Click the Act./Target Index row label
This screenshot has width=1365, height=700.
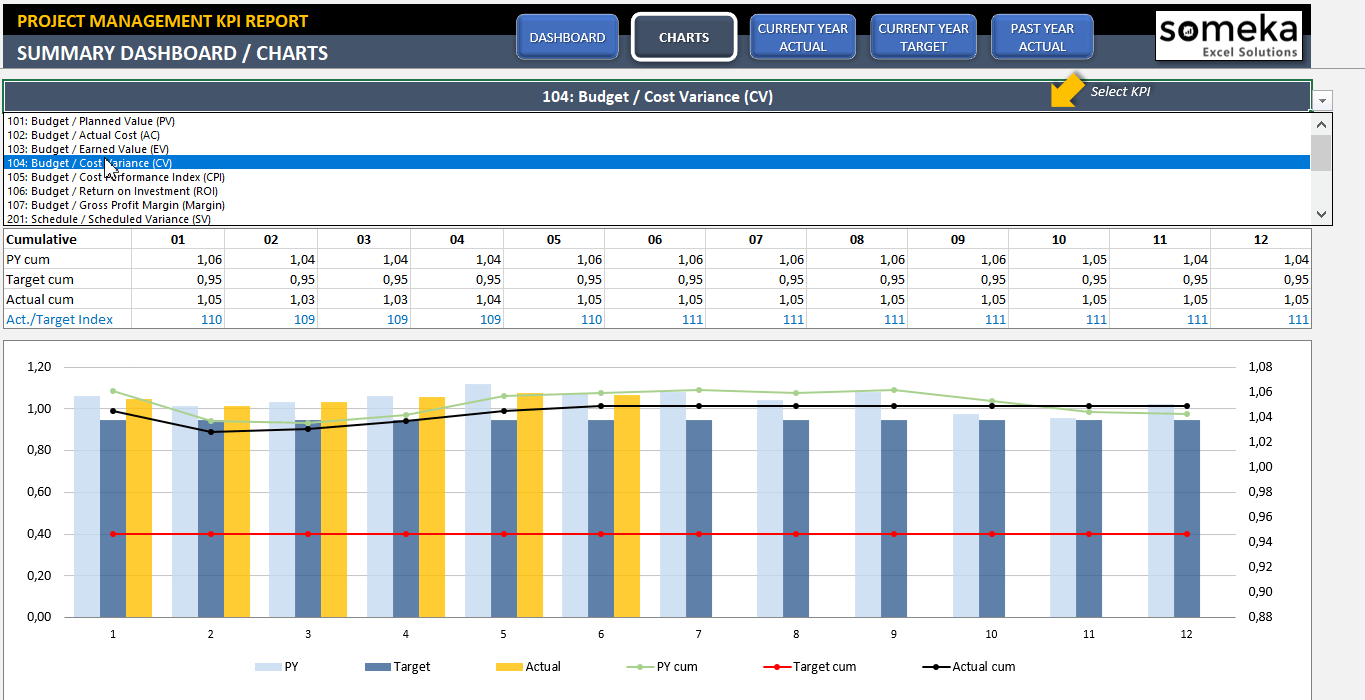tap(60, 319)
